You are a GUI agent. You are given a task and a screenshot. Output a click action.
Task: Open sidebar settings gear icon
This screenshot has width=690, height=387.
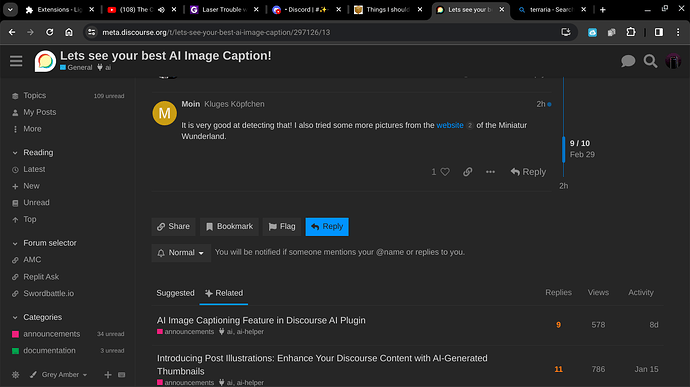coord(15,375)
